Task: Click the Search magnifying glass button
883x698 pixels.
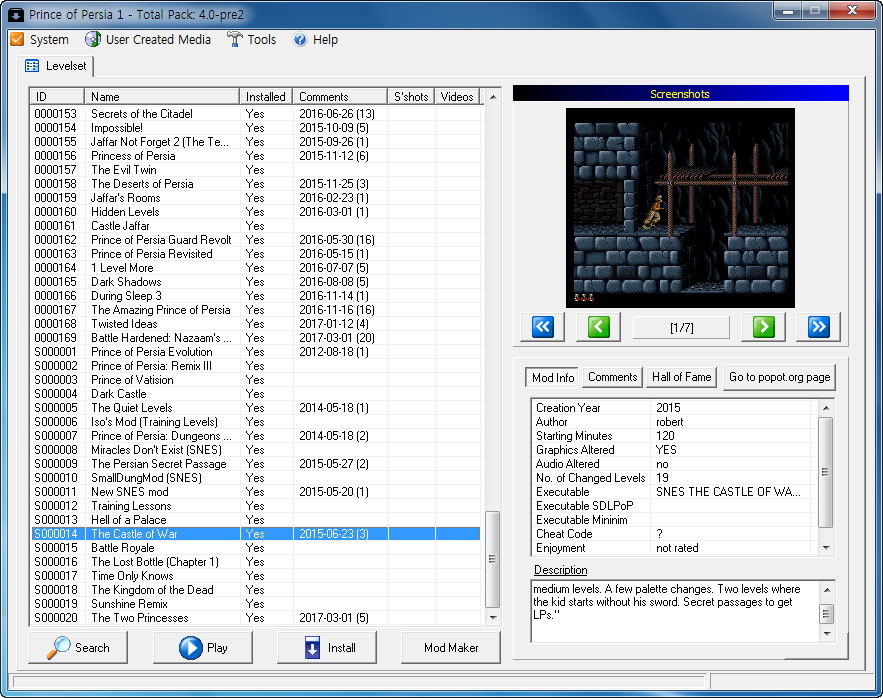Action: click(x=78, y=647)
